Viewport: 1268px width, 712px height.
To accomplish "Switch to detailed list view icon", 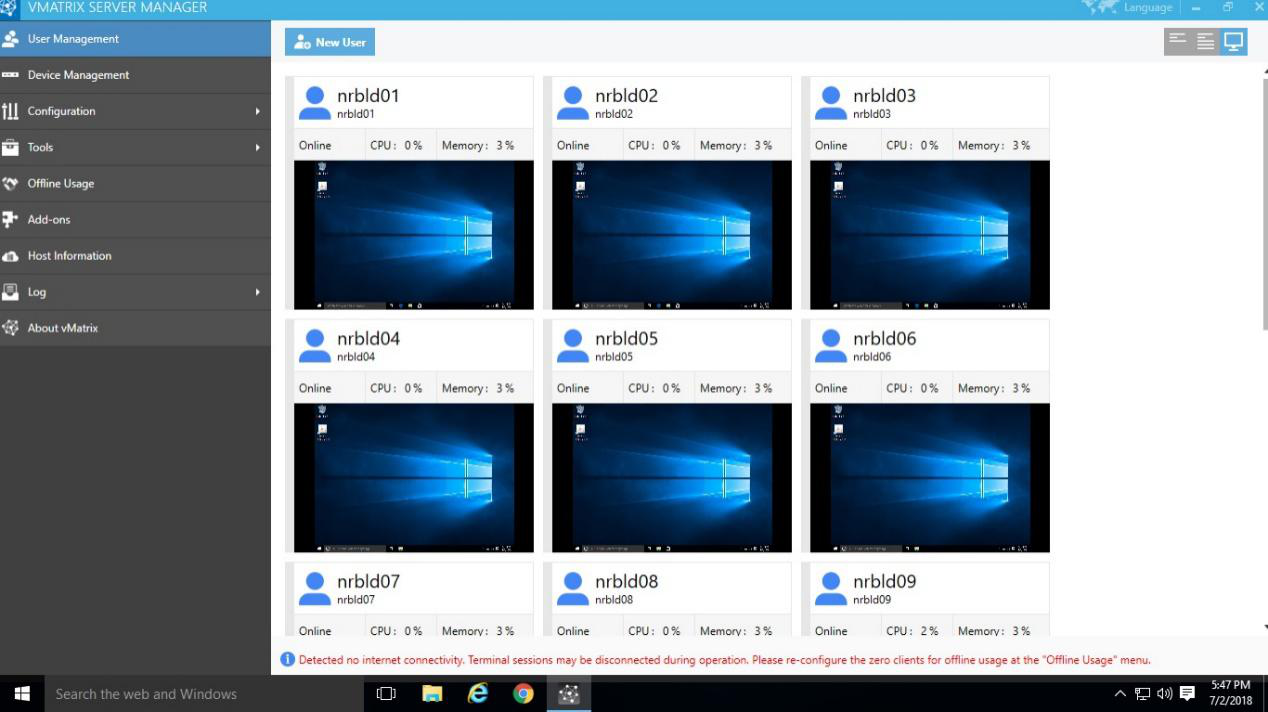I will click(1205, 41).
